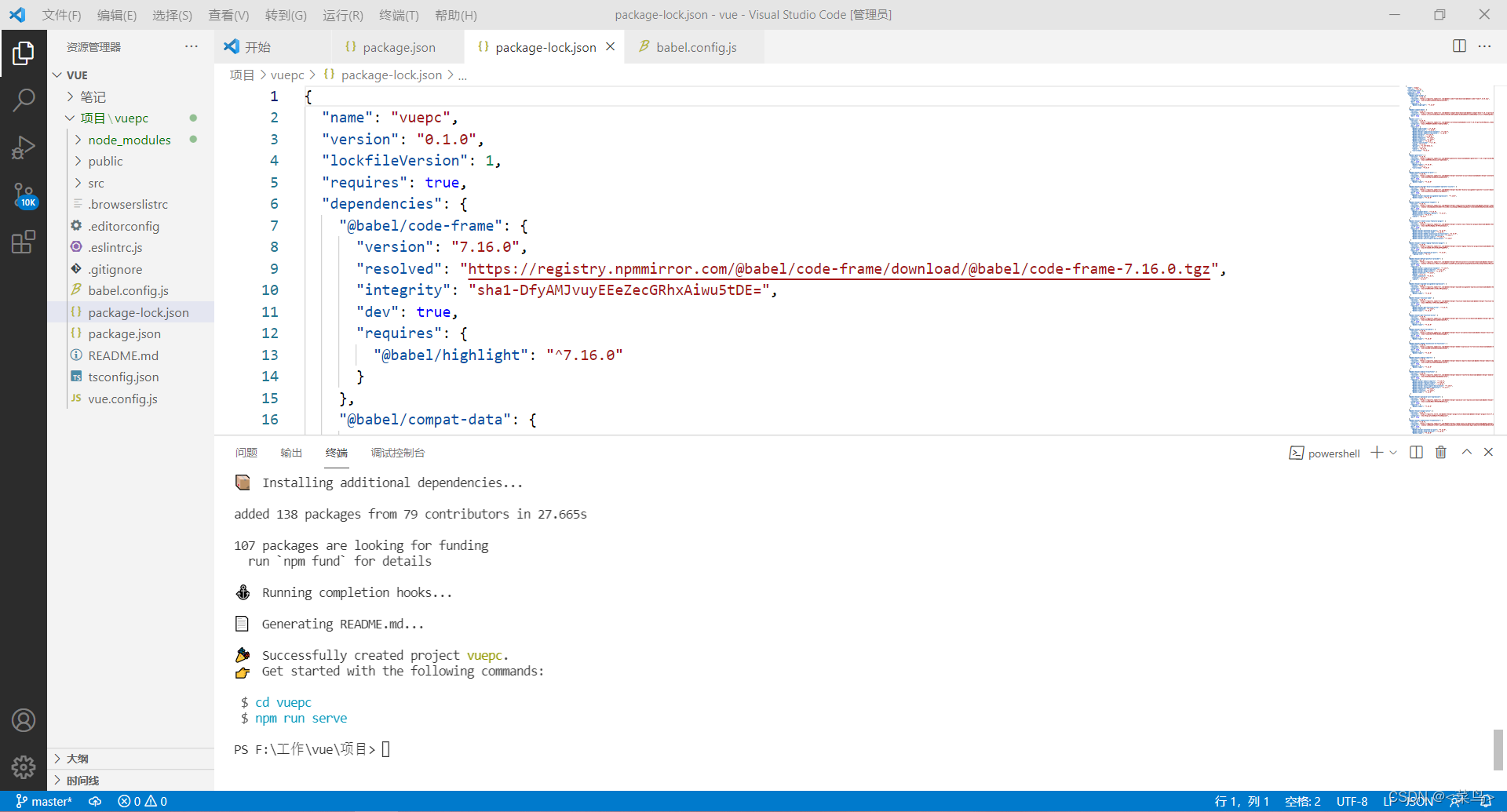Switch to the 问题 problems panel tab
Viewport: 1507px width, 812px height.
pyautogui.click(x=246, y=453)
